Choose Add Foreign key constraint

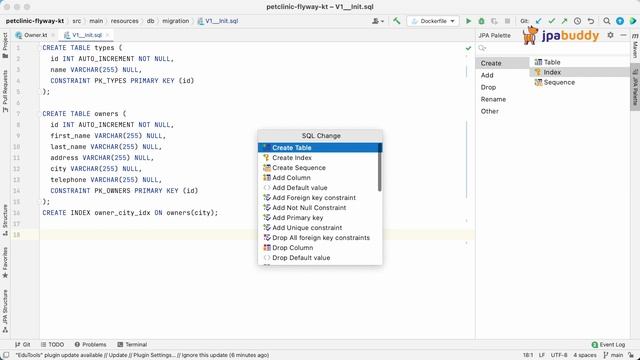click(x=318, y=198)
